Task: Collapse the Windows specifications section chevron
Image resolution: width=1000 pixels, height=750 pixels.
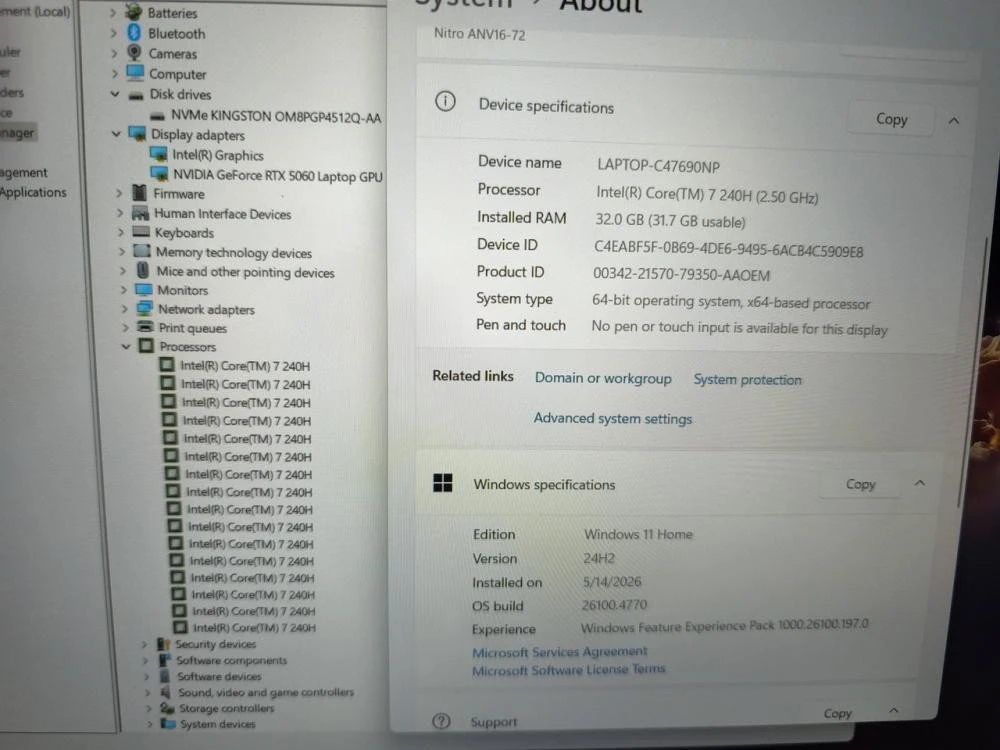Action: [x=920, y=483]
